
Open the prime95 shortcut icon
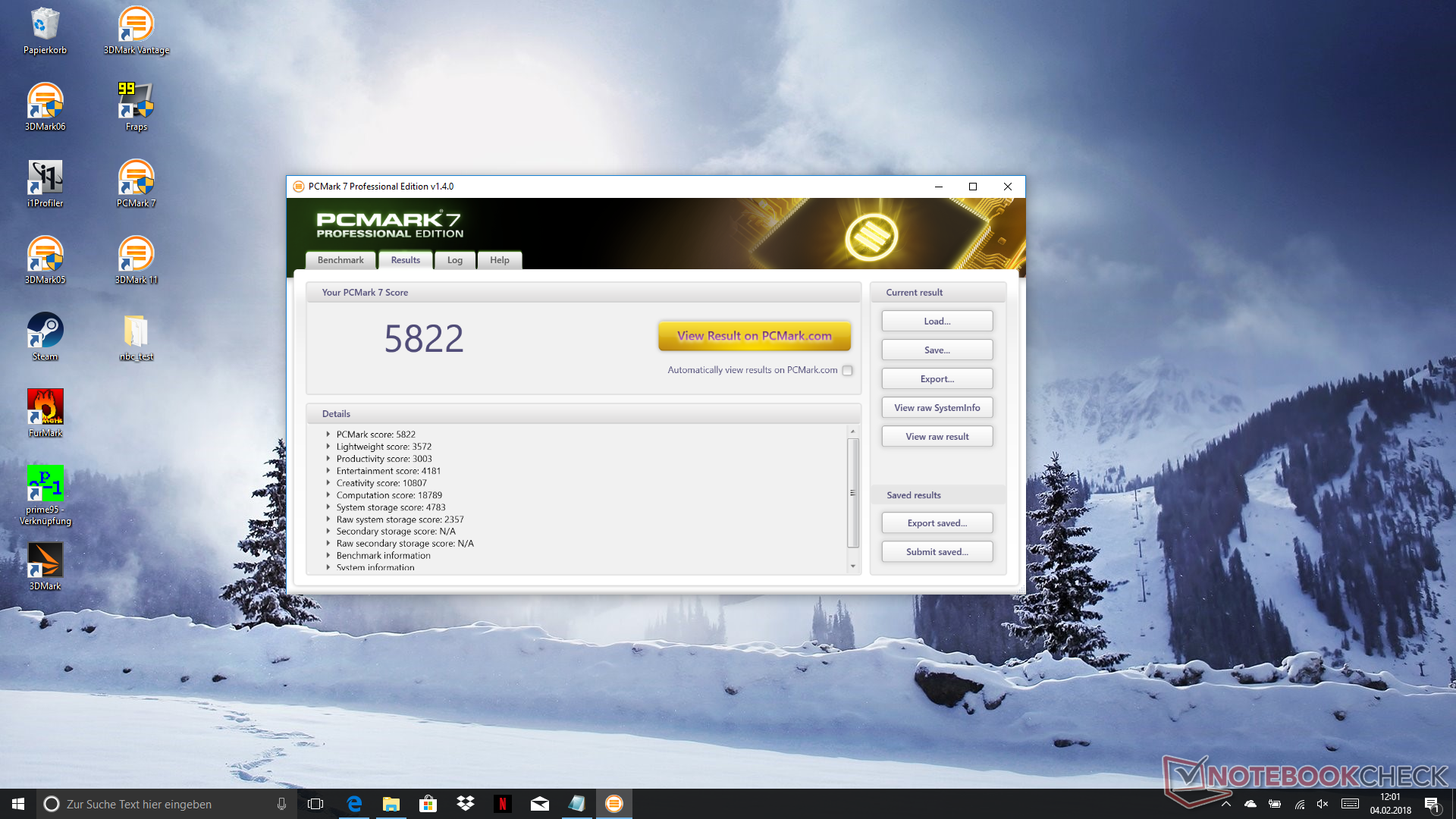pyautogui.click(x=45, y=489)
